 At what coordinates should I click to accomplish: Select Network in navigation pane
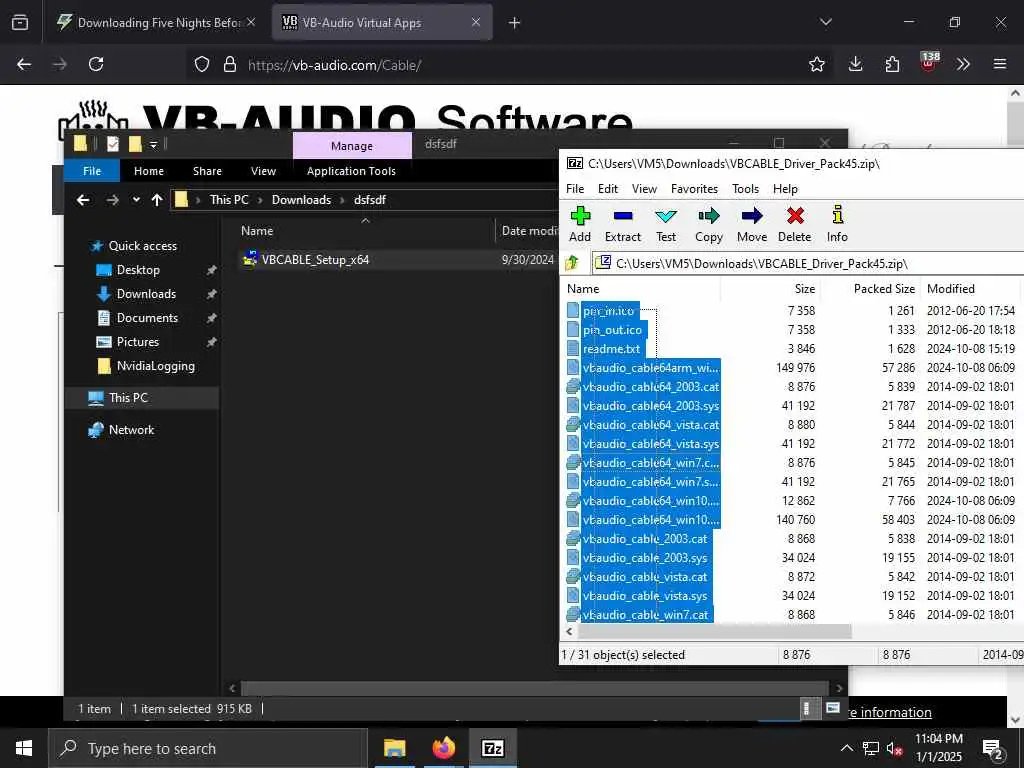(x=131, y=430)
